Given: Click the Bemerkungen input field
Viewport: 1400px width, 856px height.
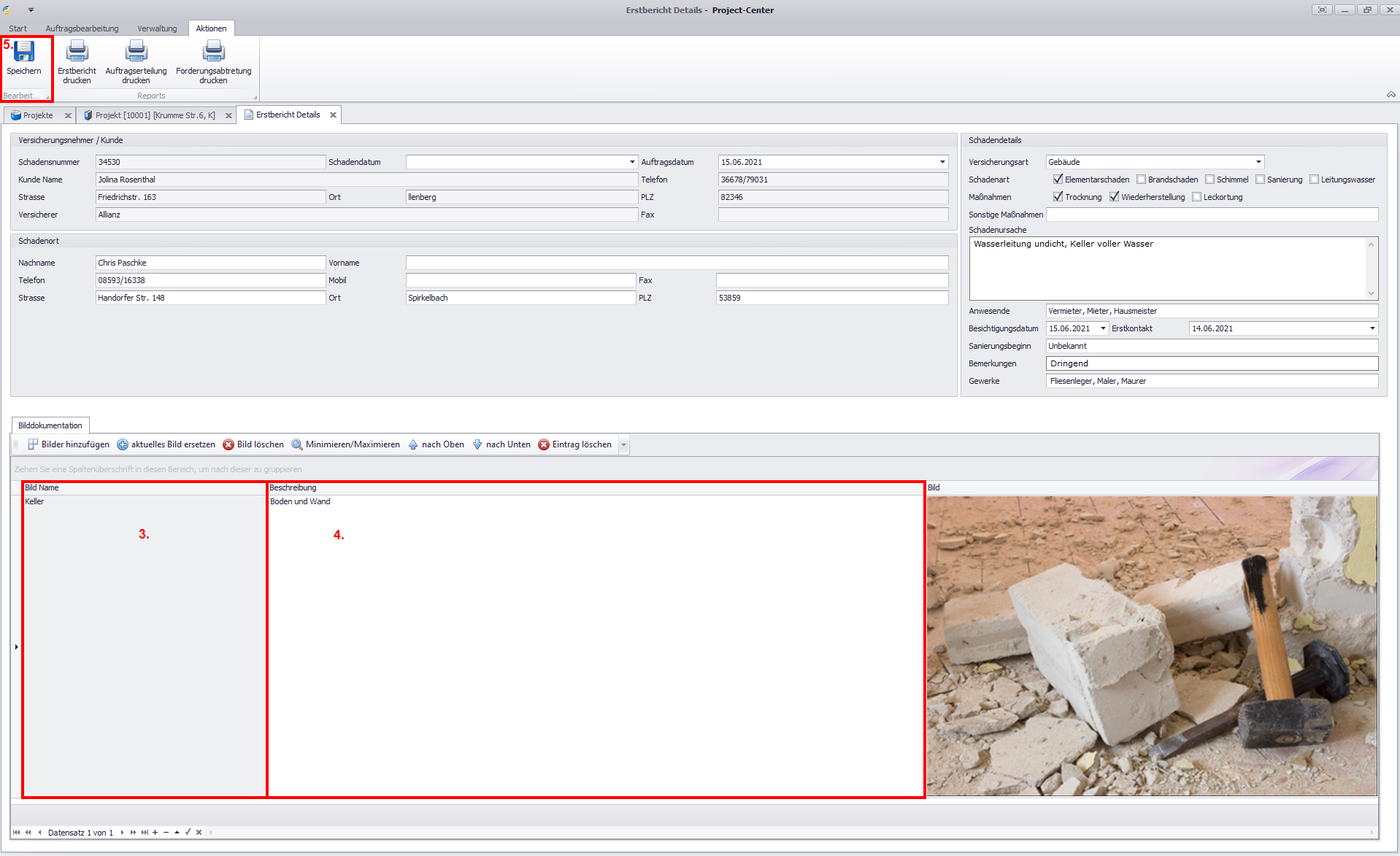Looking at the screenshot, I should pyautogui.click(x=1212, y=363).
